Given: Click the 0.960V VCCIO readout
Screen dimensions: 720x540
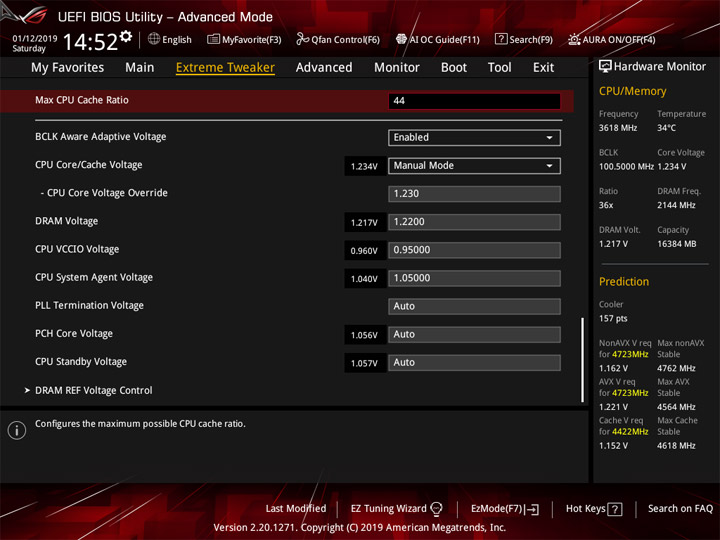Looking at the screenshot, I should (364, 251).
